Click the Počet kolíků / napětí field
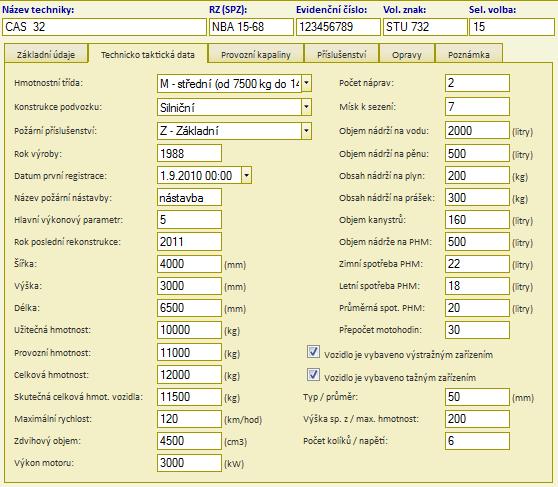558x487 pixels. click(477, 441)
